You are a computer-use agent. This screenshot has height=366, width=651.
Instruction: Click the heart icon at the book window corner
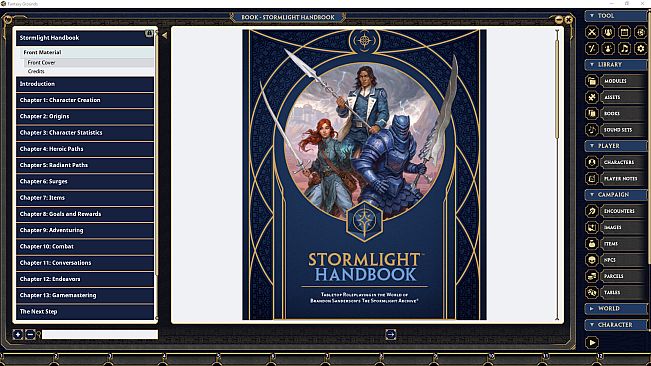coord(7,19)
